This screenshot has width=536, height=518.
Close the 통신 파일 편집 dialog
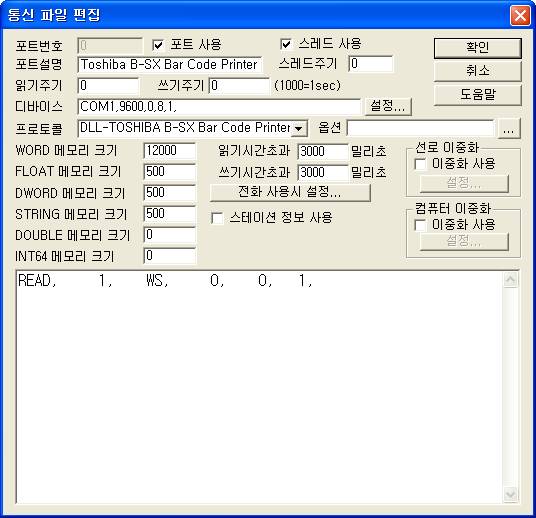pyautogui.click(x=520, y=15)
